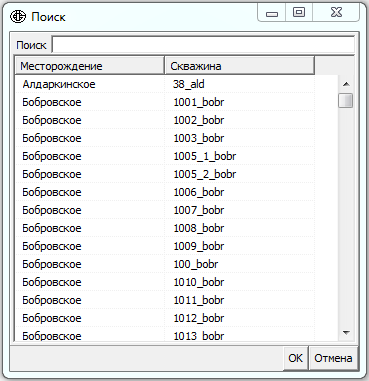Click the application icon in the title bar
369x381 pixels.
18,16
